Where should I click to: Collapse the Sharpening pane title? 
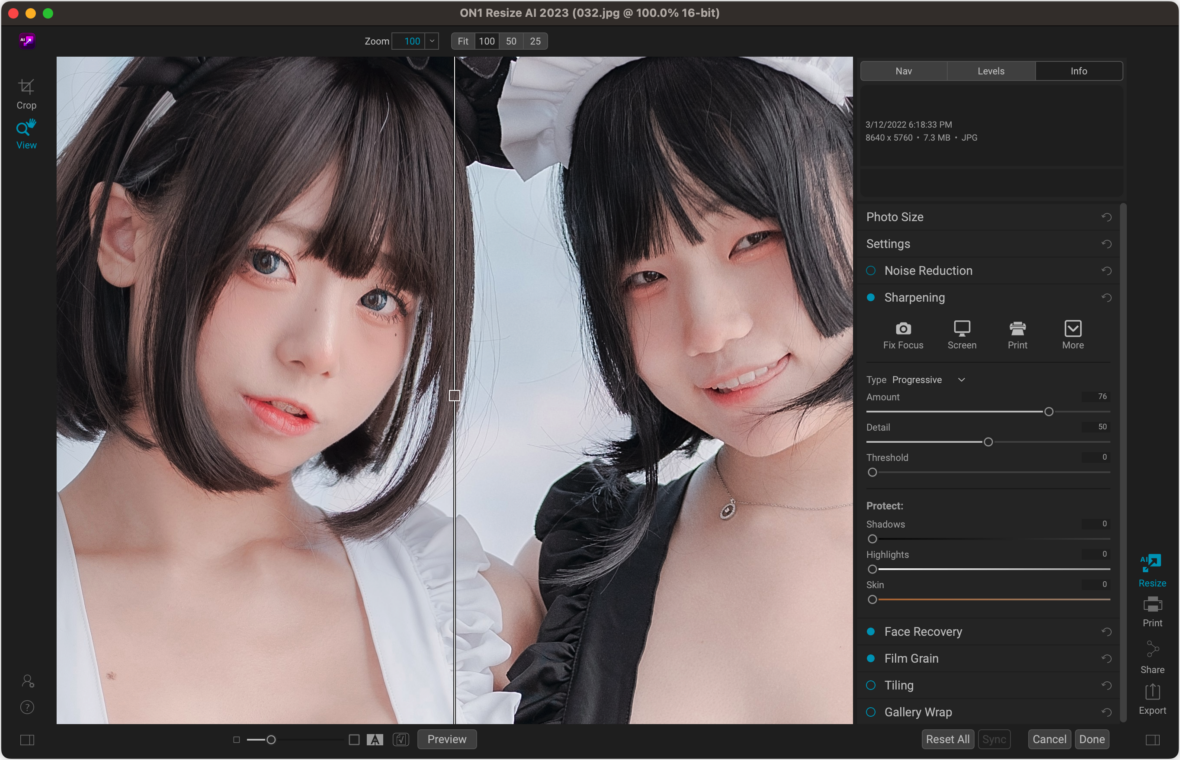pos(914,297)
